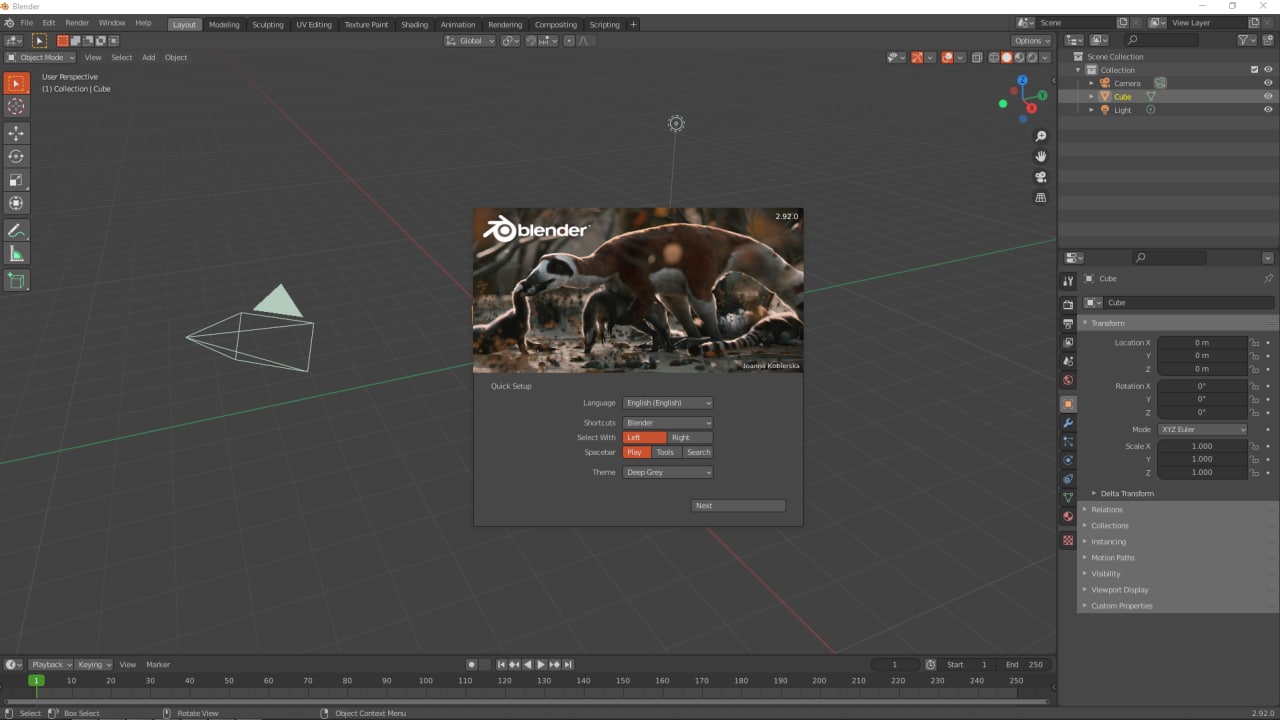The image size is (1280, 720).
Task: Open the Shortcuts dropdown
Action: [x=668, y=423]
